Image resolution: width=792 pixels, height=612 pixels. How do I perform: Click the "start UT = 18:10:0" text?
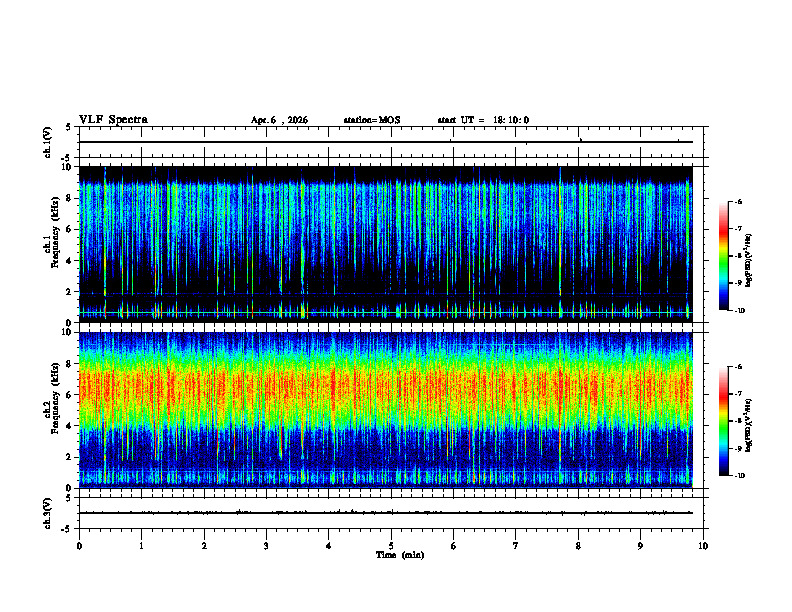[483, 120]
